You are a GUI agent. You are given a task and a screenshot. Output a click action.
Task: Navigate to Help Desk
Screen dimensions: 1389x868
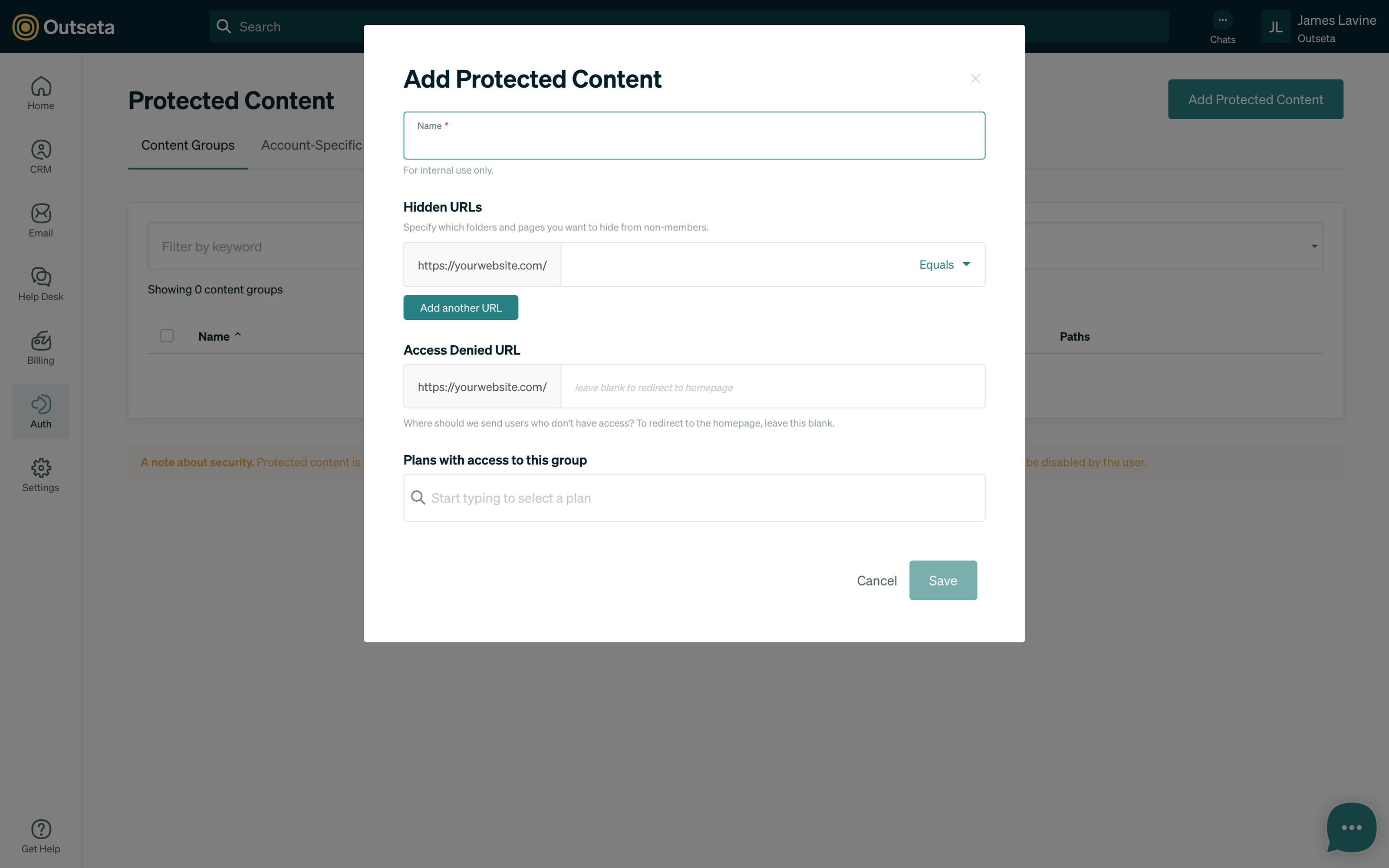click(x=41, y=284)
